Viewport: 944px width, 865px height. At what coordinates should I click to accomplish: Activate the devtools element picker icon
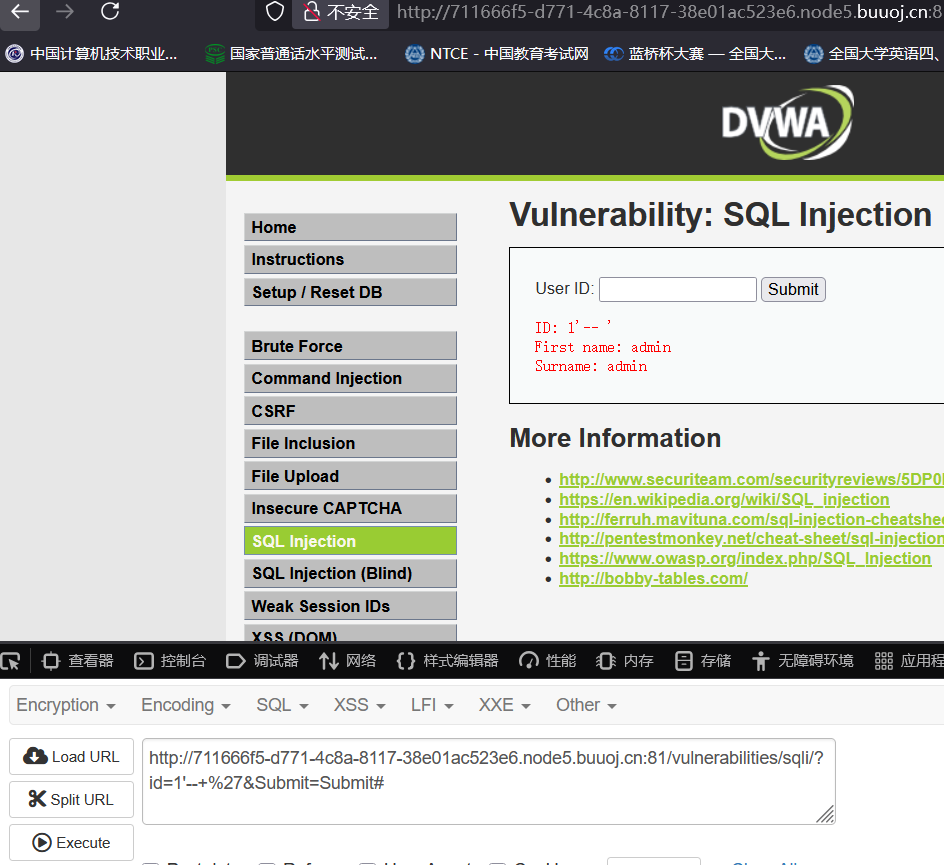11,661
